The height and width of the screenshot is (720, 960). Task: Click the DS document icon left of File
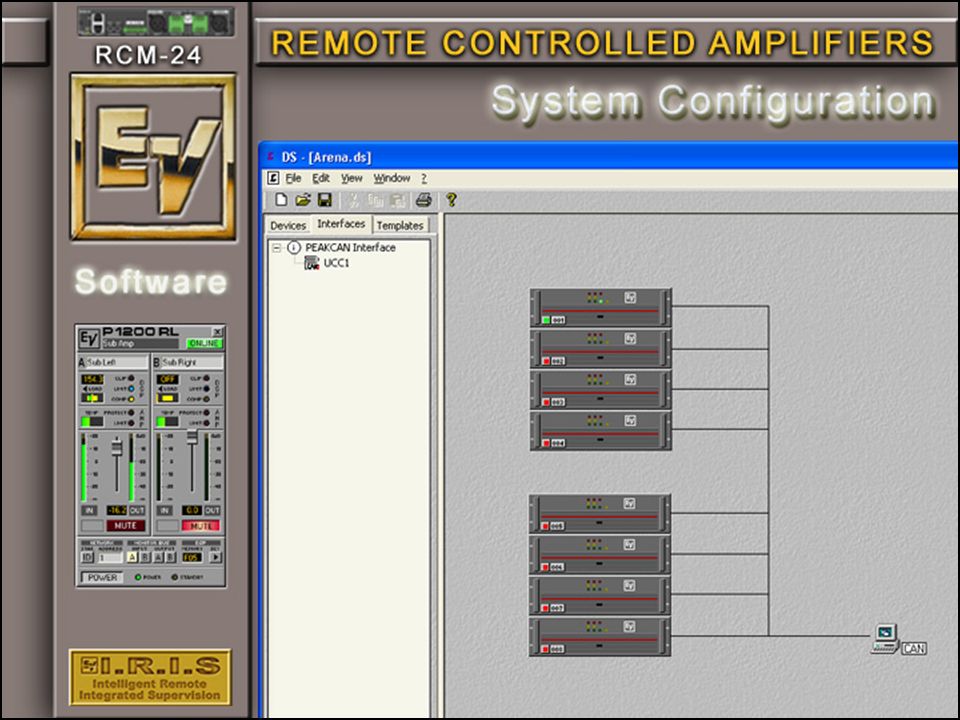[x=273, y=178]
